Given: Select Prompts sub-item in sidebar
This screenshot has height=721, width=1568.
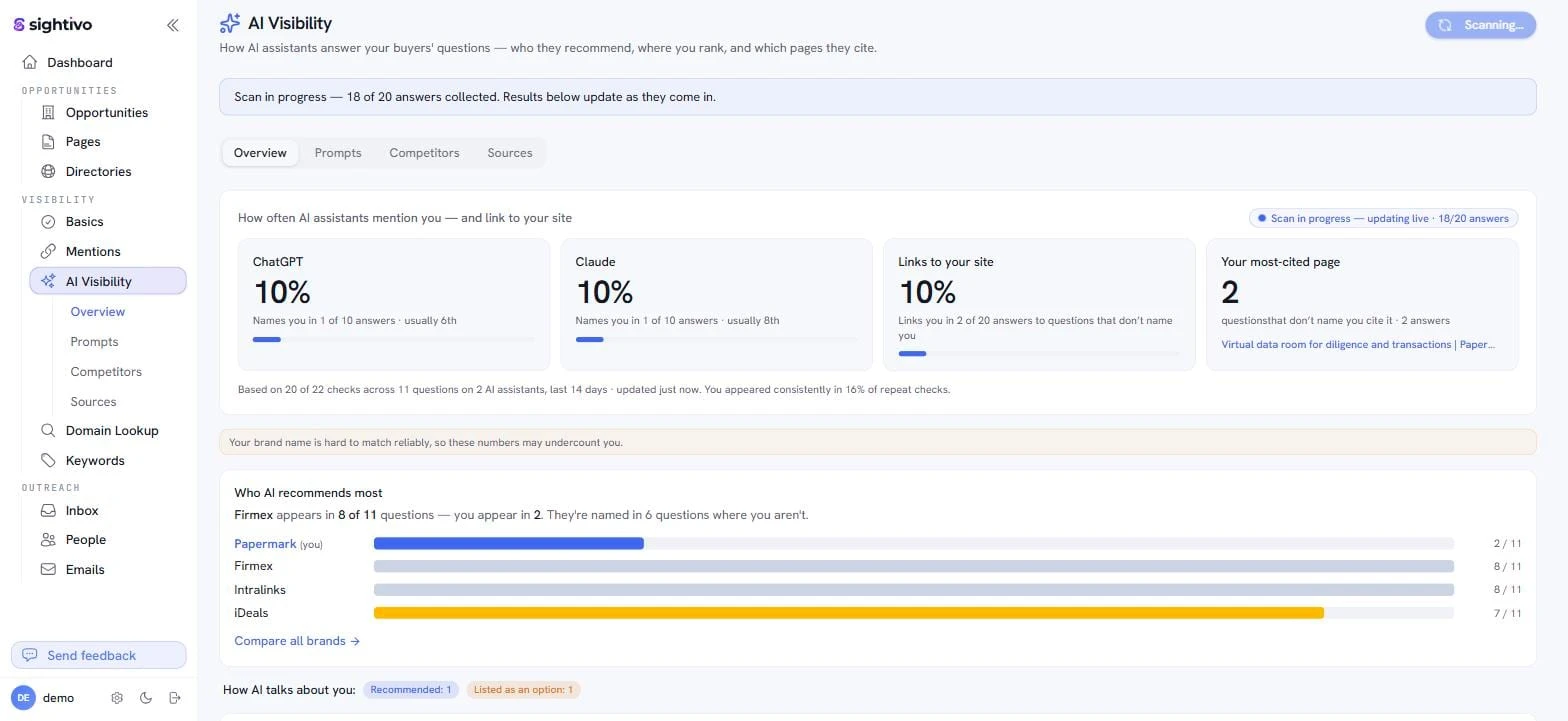Looking at the screenshot, I should pyautogui.click(x=94, y=342).
